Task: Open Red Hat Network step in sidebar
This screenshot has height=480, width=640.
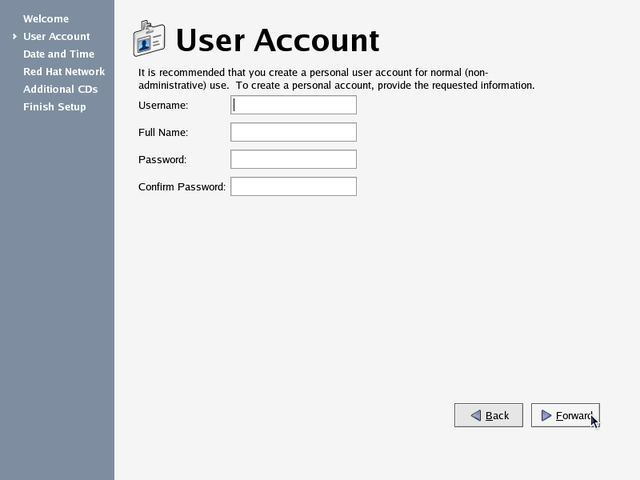Action: point(64,71)
